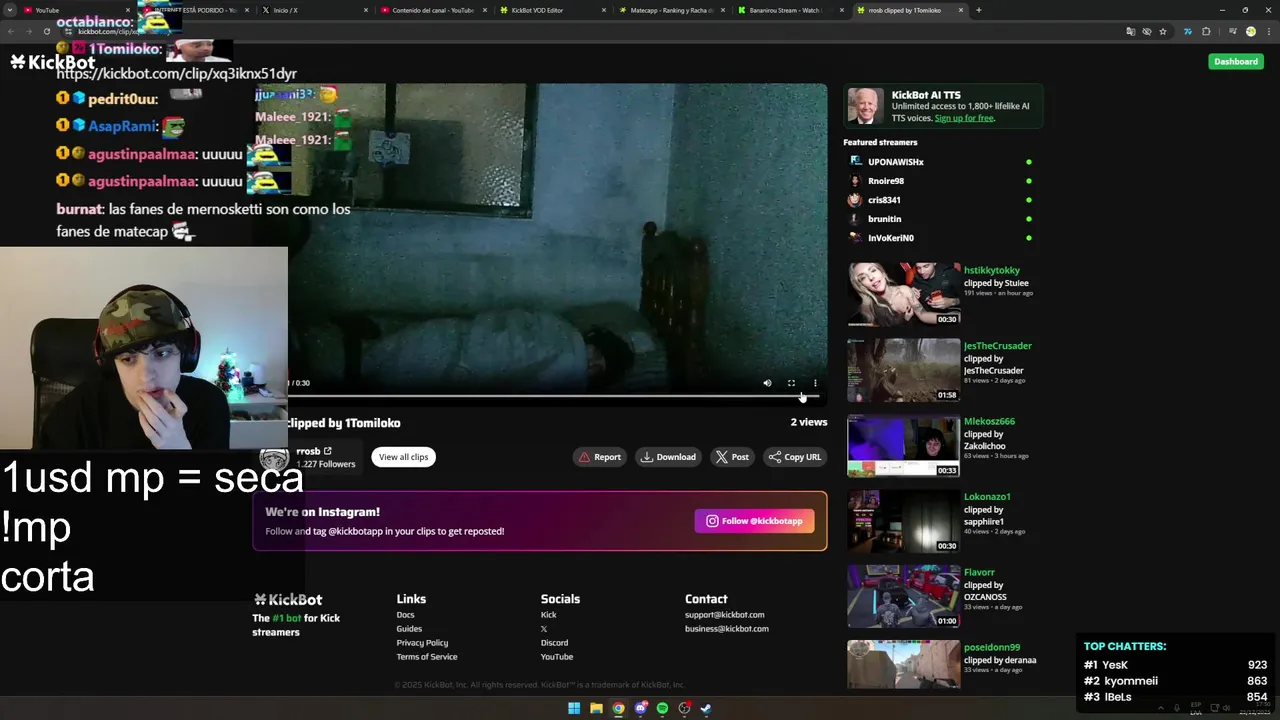Download the clip
Viewport: 1280px width, 720px height.
coord(668,457)
